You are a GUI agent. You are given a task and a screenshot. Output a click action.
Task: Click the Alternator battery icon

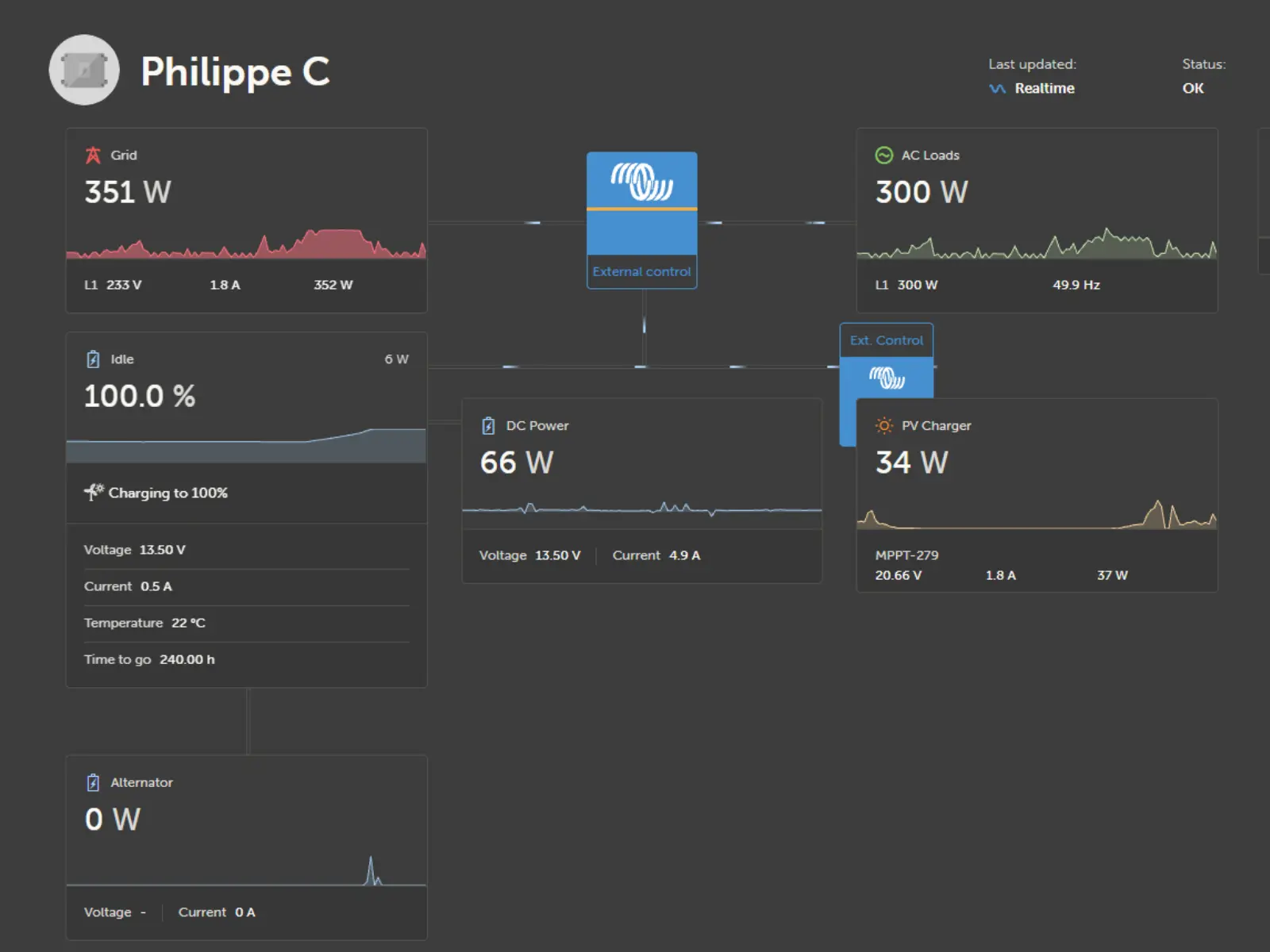(x=93, y=782)
